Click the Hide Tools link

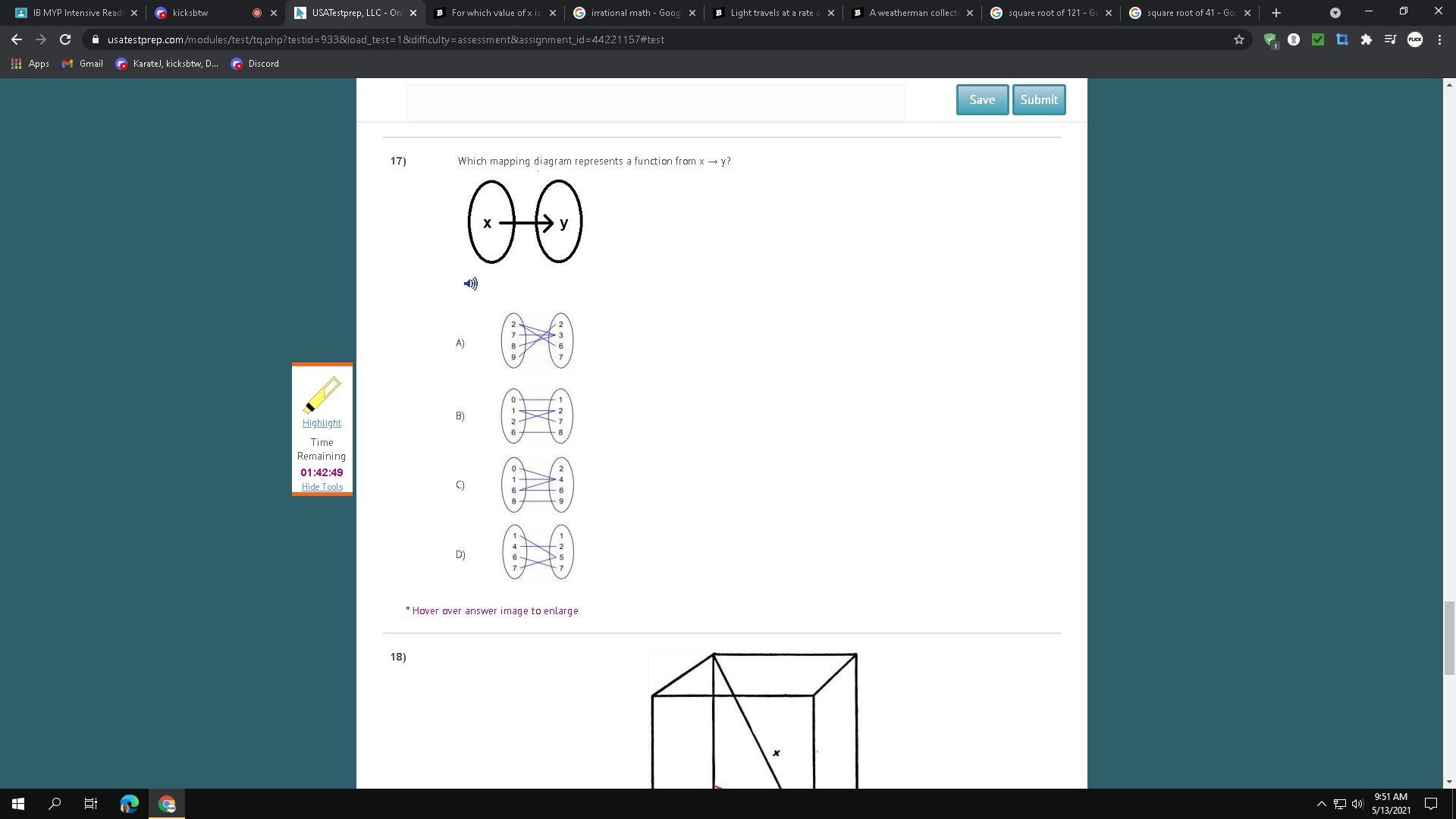point(322,487)
